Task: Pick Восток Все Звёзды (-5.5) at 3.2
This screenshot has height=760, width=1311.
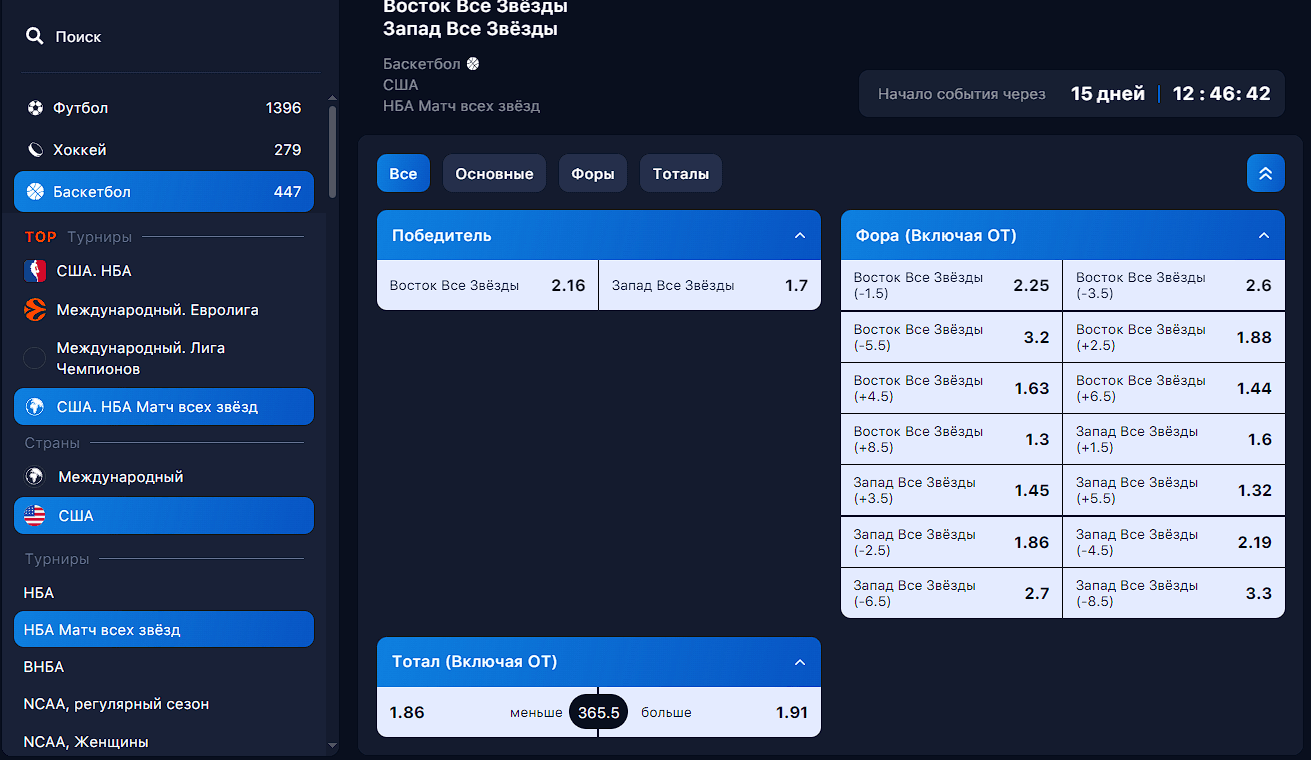Action: click(x=951, y=337)
